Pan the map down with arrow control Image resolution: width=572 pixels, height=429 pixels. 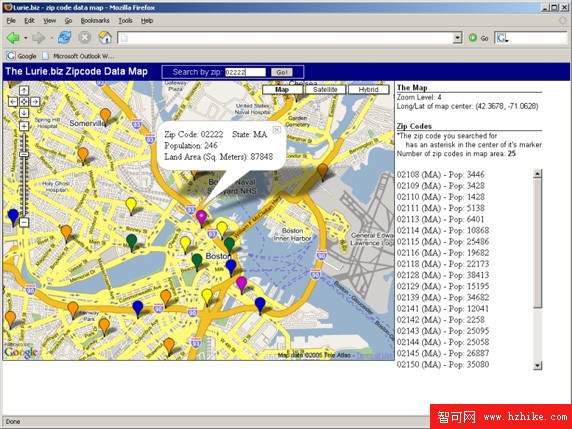[x=24, y=113]
